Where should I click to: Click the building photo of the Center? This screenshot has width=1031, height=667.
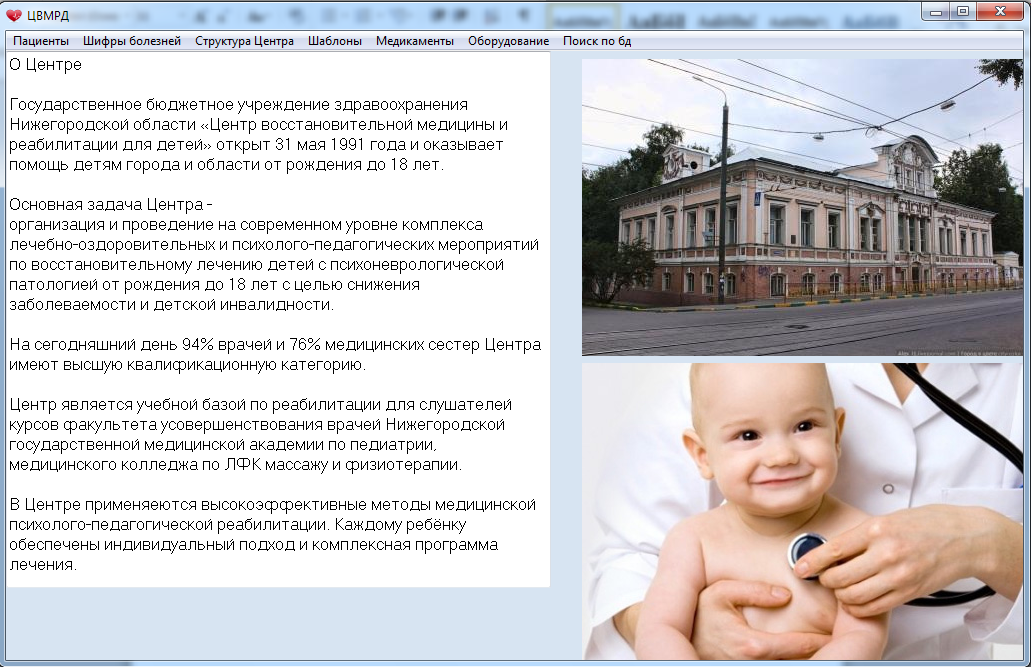point(802,207)
